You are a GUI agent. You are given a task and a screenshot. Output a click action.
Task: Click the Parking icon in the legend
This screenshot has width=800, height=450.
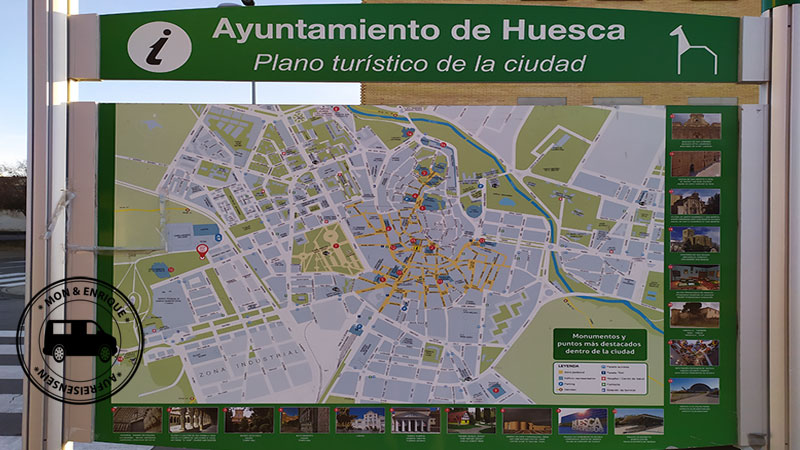point(561,384)
